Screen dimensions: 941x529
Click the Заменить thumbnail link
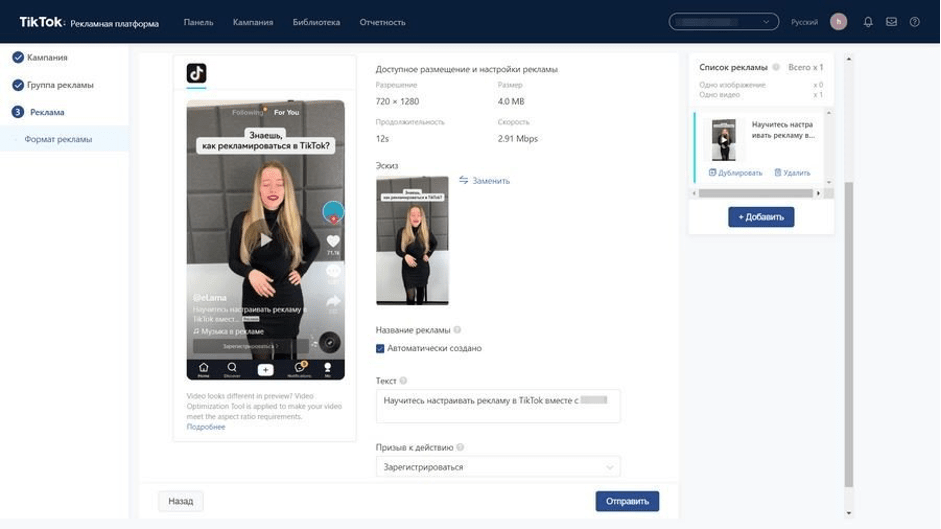point(485,181)
